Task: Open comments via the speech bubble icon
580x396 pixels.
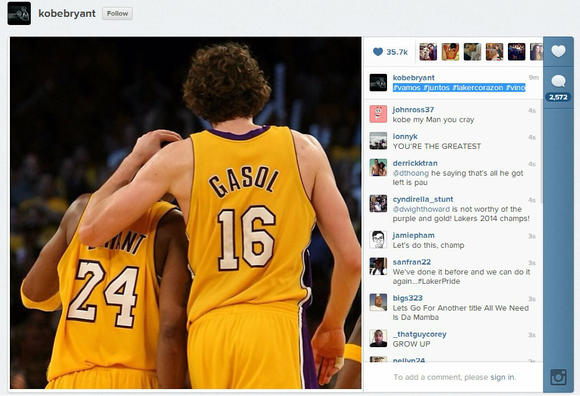Action: click(558, 81)
